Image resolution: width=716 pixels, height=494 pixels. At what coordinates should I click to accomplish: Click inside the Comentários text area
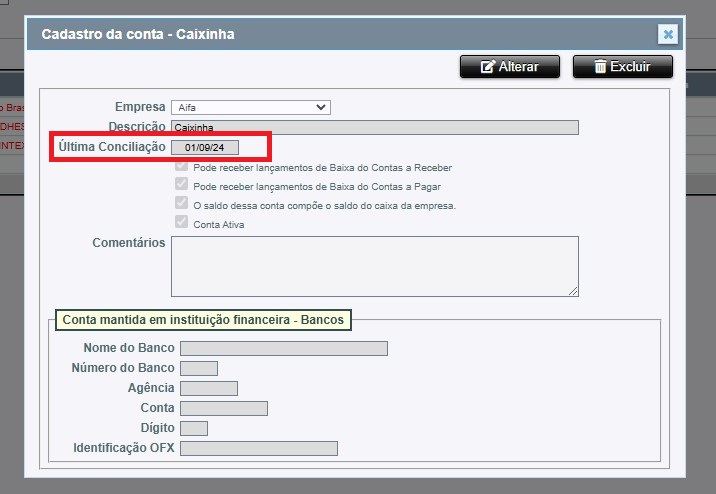[x=374, y=266]
